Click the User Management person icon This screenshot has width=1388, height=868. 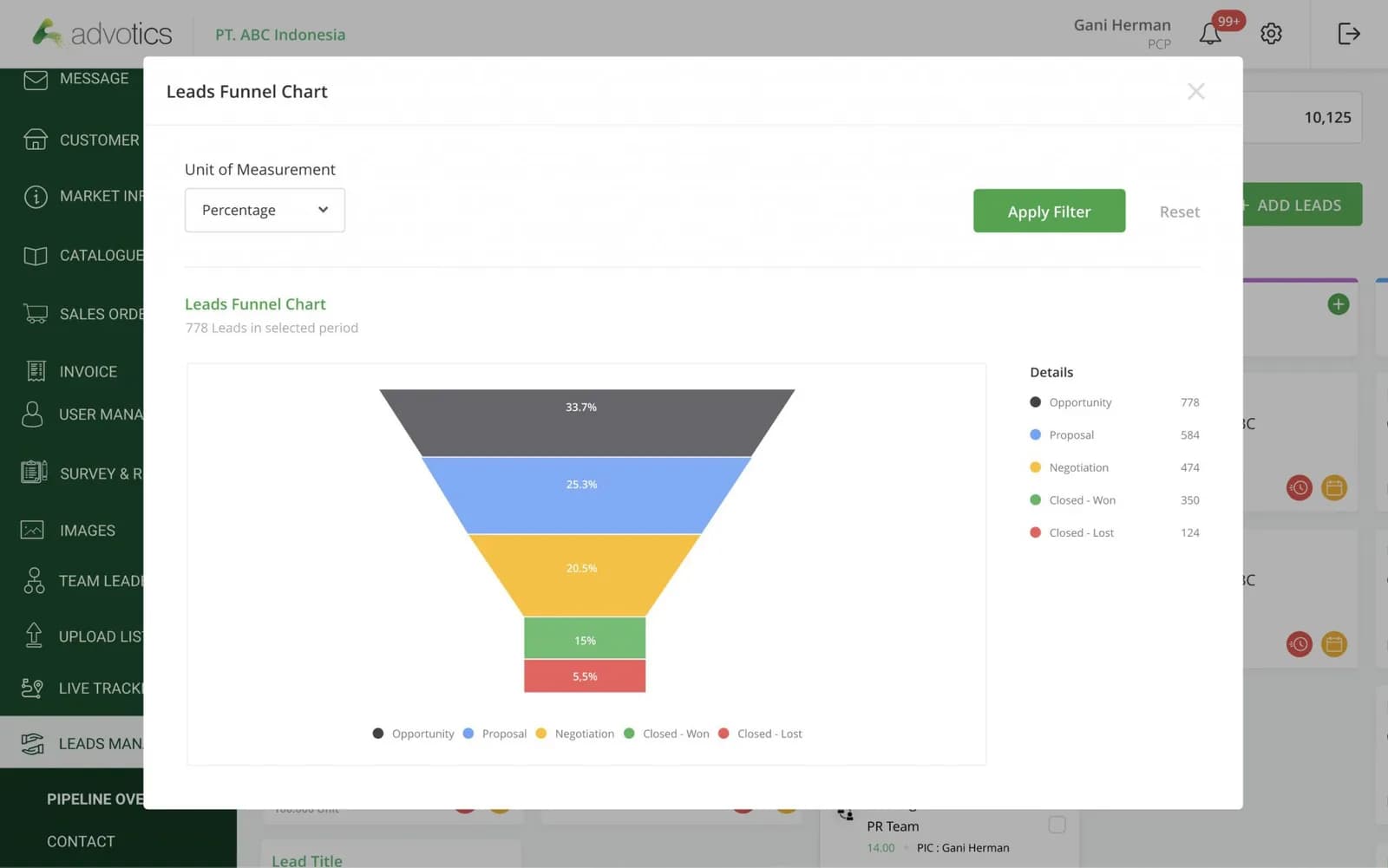[32, 414]
